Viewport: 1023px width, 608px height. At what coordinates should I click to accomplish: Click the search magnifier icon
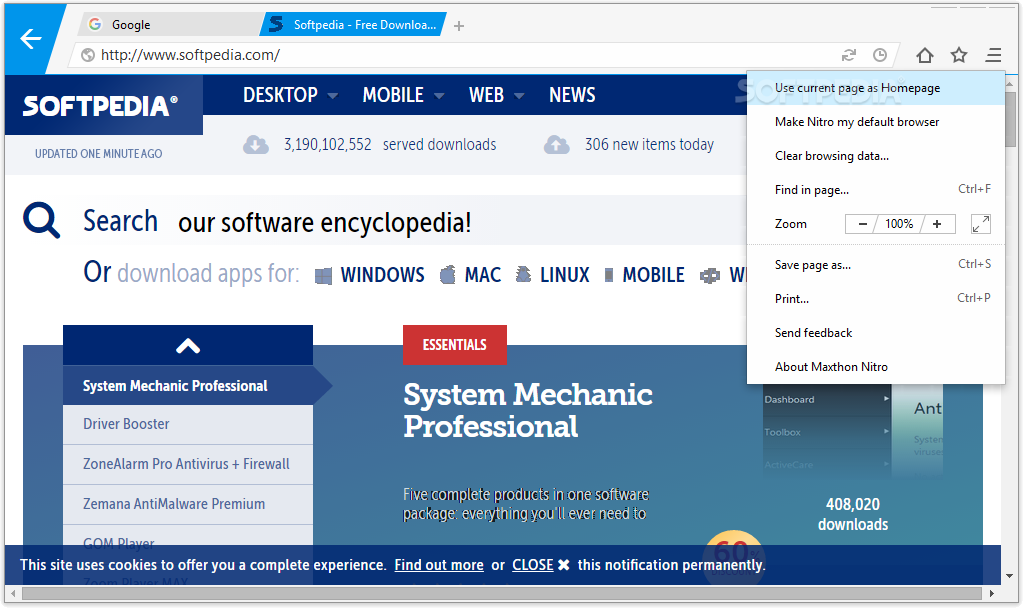click(41, 220)
